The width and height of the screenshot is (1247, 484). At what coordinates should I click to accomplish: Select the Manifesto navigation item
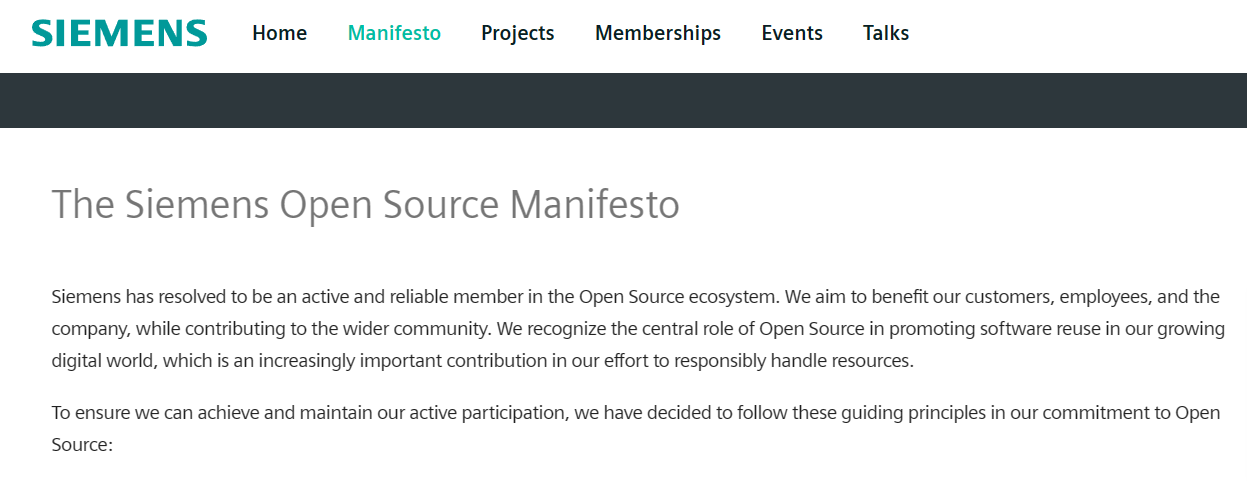pos(394,33)
